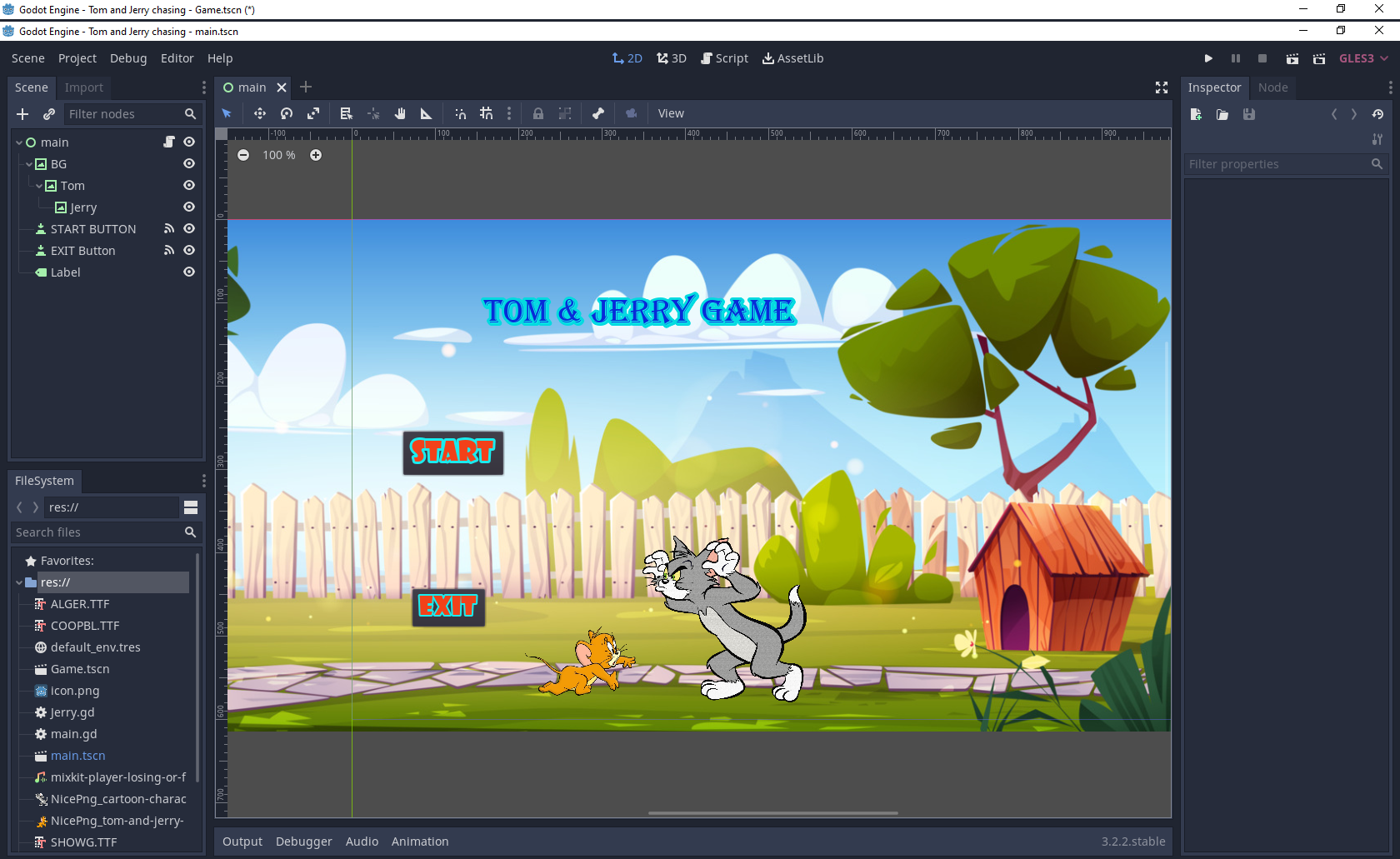Select the Rotate Mode tool
Screen dimensions: 1400x859
287,113
